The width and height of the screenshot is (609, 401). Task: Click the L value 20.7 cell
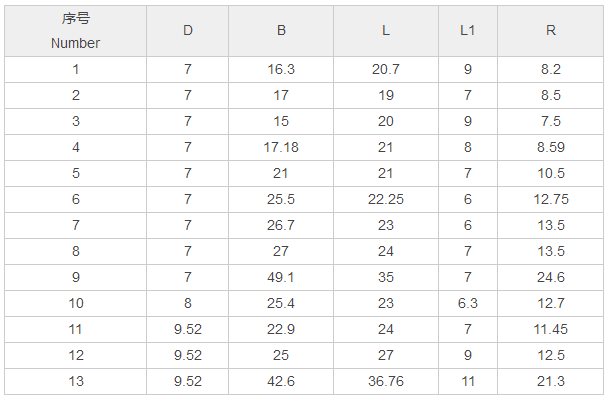coord(386,70)
